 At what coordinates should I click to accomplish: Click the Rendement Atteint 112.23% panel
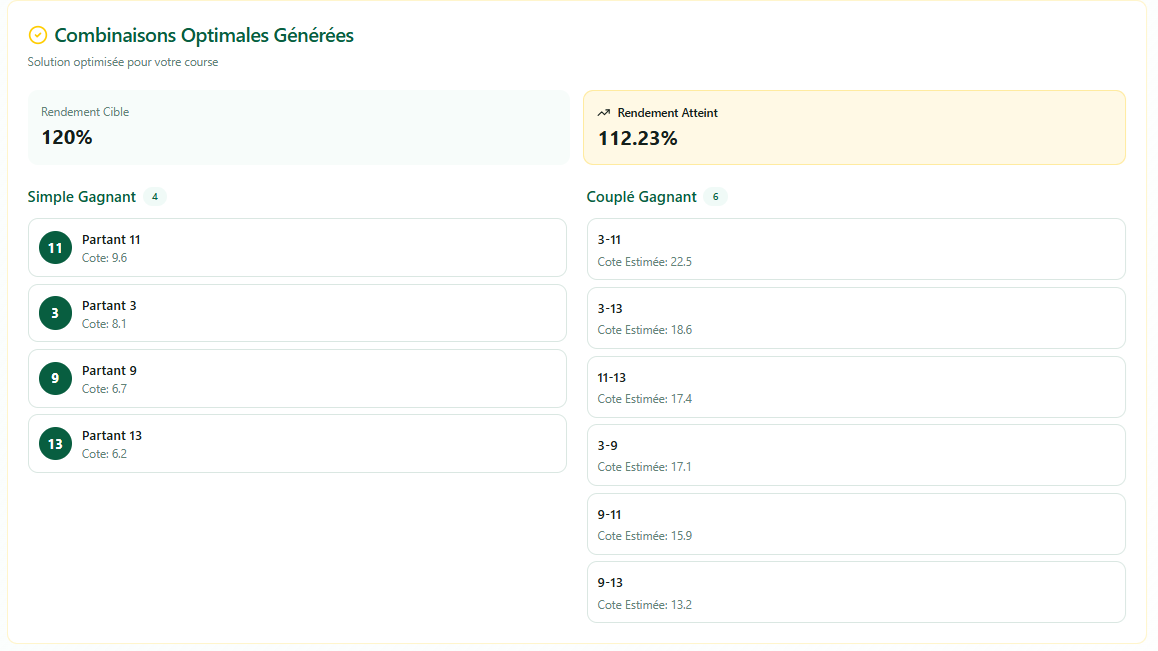coord(854,127)
